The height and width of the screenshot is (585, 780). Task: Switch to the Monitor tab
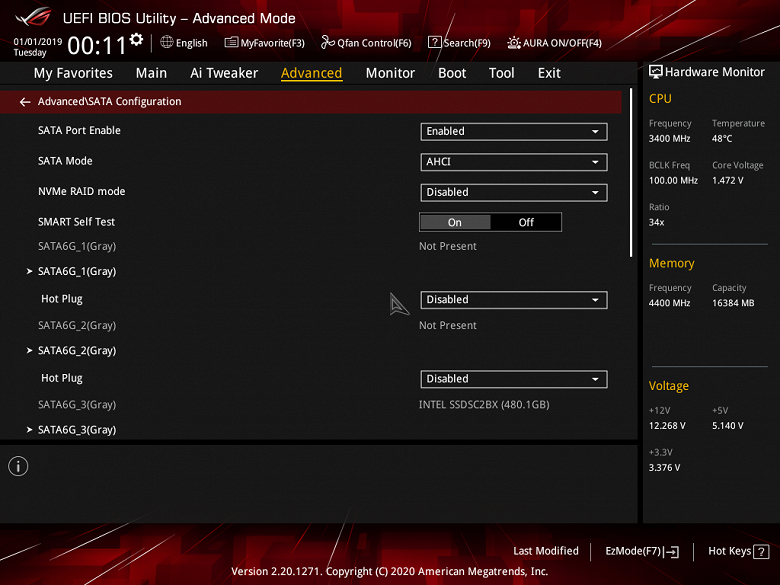(x=390, y=73)
